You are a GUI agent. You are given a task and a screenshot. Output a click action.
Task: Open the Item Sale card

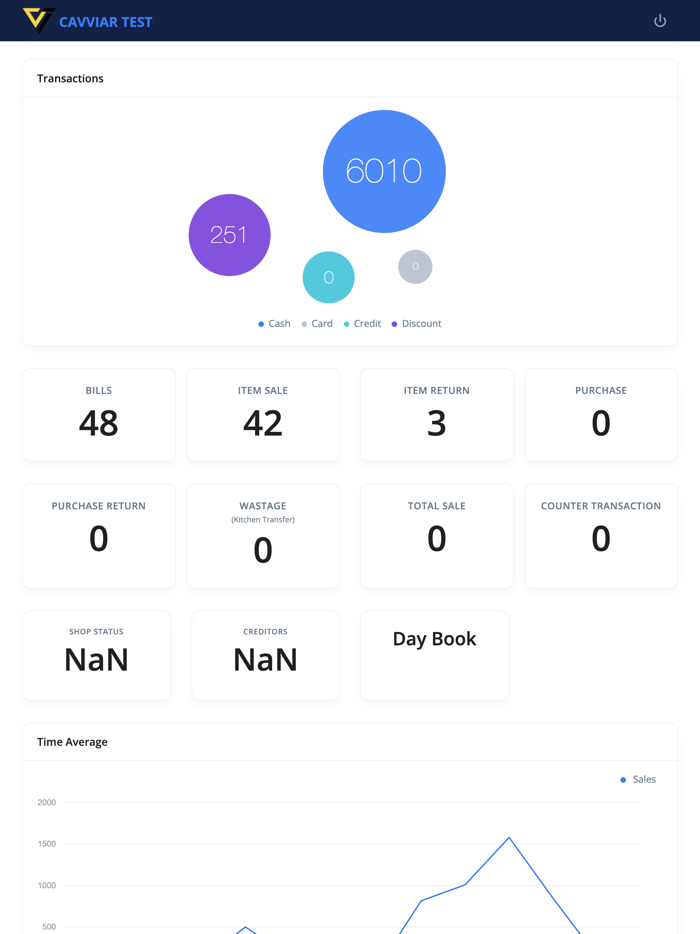(x=263, y=414)
